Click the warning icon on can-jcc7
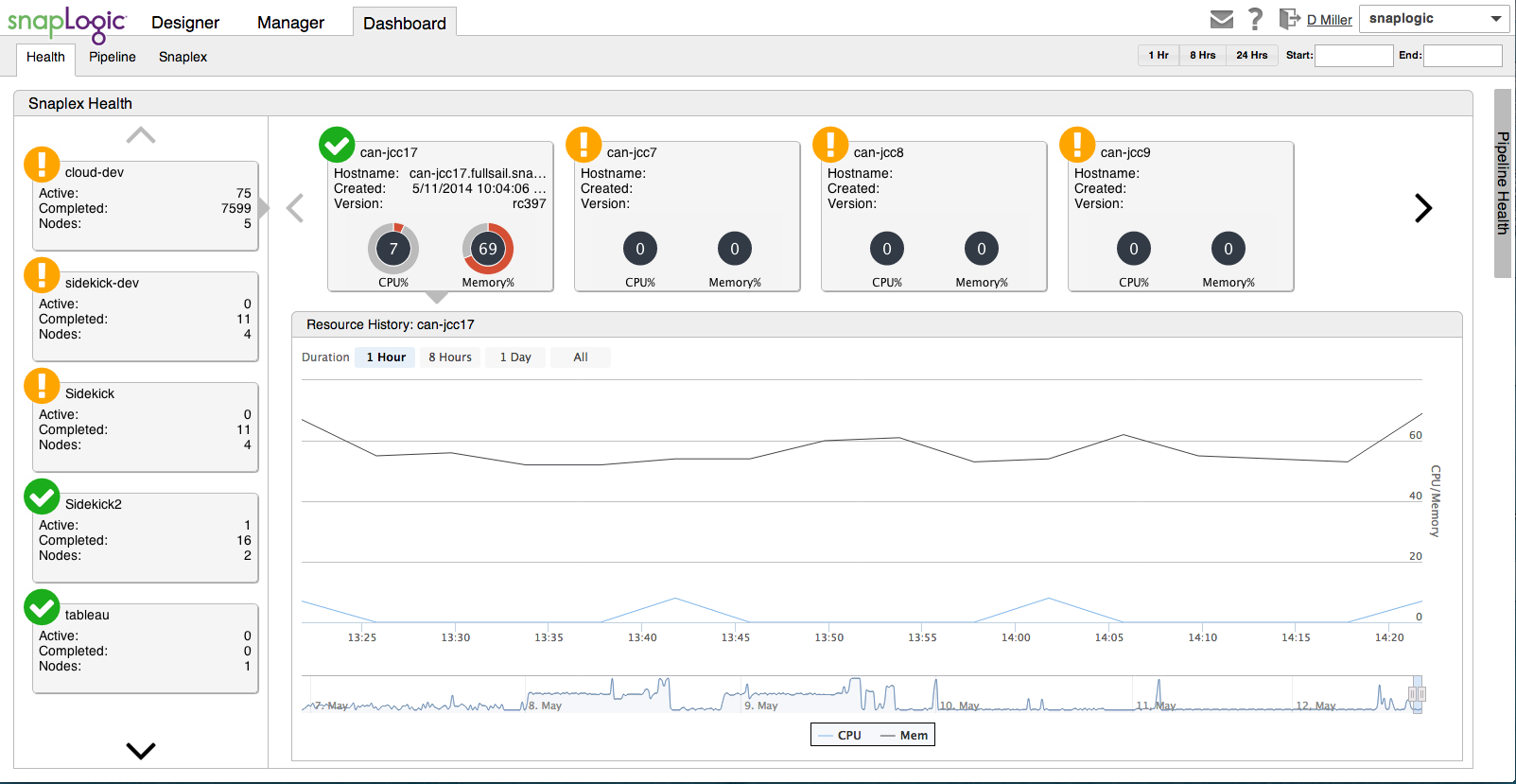This screenshot has width=1516, height=784. (x=584, y=145)
